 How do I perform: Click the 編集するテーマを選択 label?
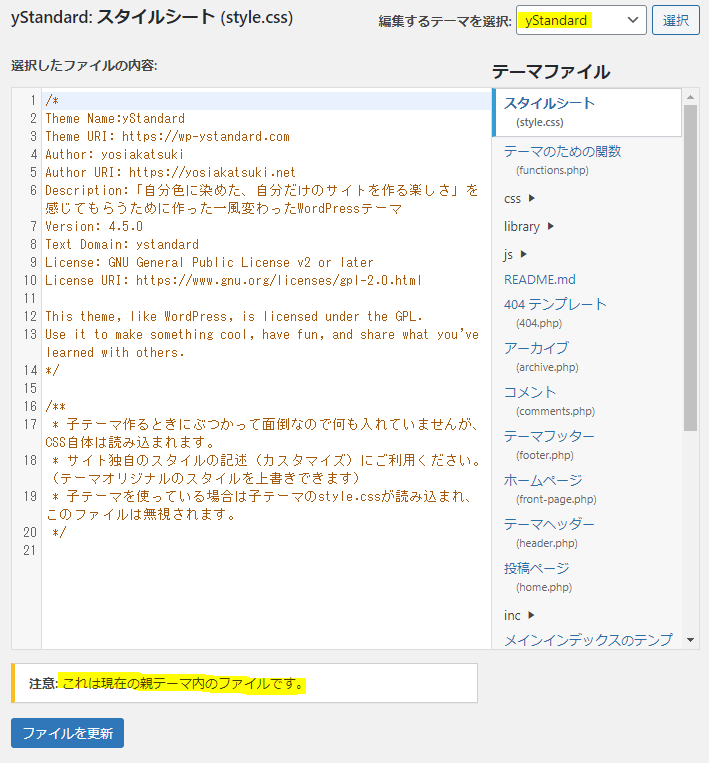pos(445,21)
